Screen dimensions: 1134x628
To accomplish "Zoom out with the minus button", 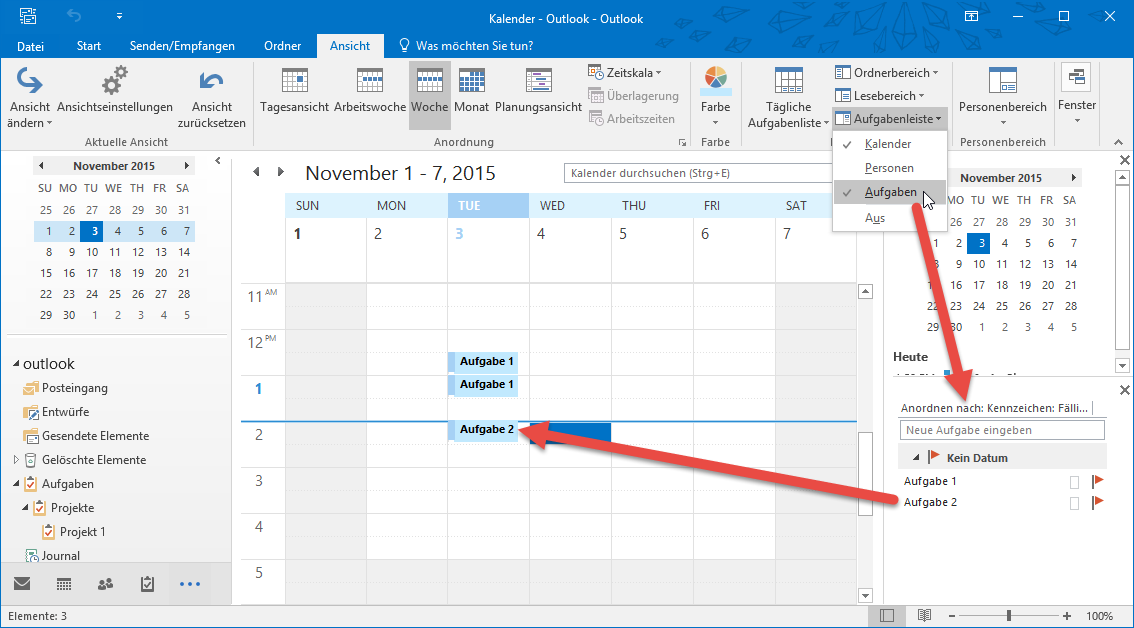I will pyautogui.click(x=952, y=616).
